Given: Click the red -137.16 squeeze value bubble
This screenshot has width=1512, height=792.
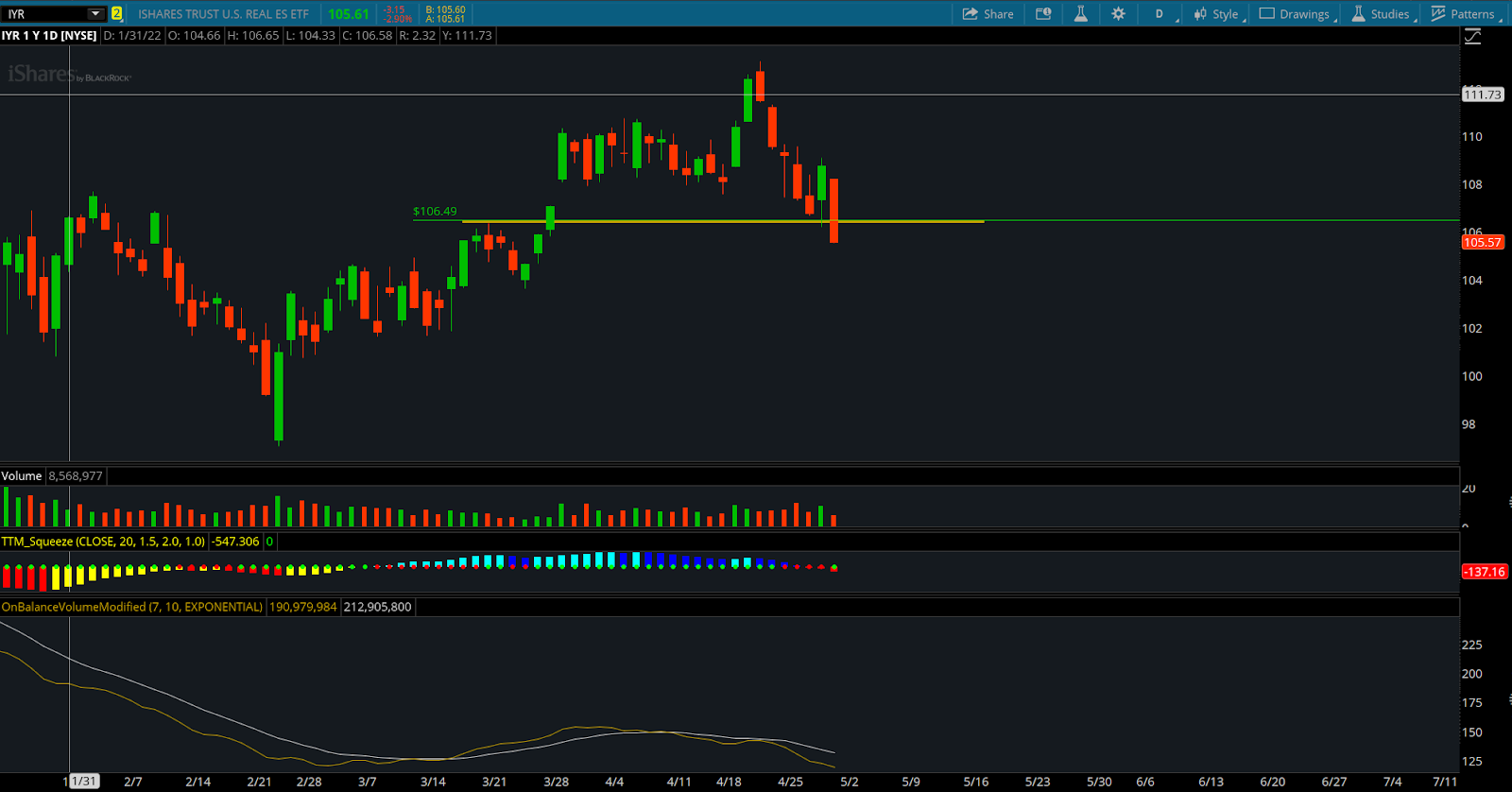Looking at the screenshot, I should click(x=1485, y=572).
